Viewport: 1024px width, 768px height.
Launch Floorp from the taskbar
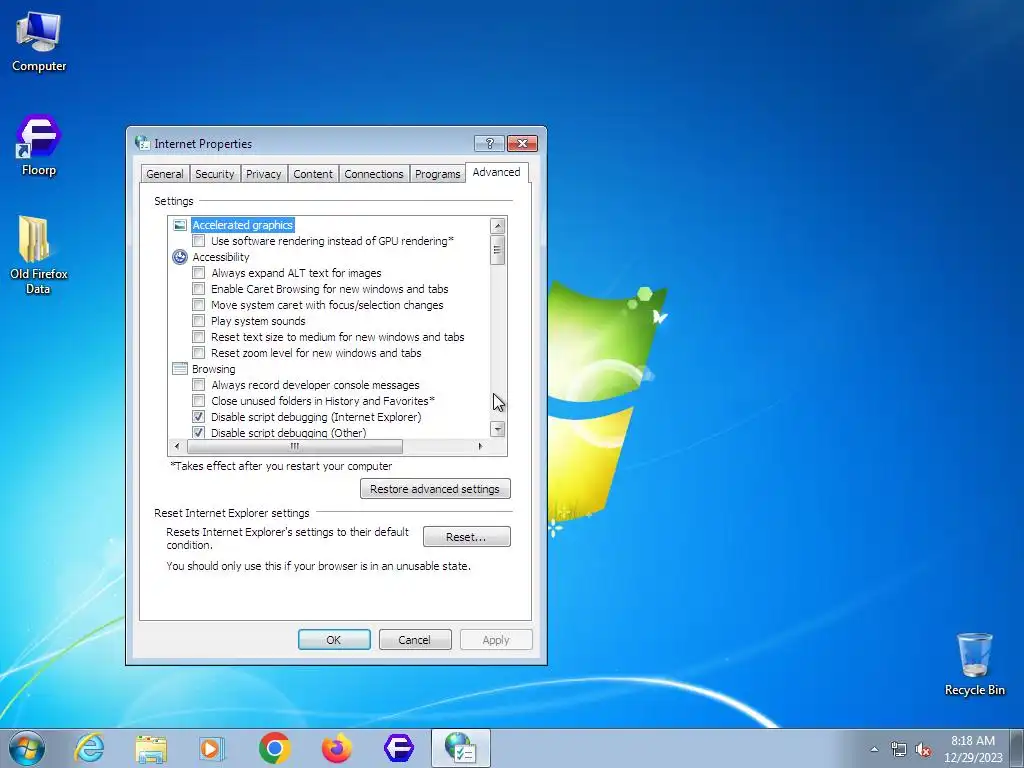tap(398, 748)
